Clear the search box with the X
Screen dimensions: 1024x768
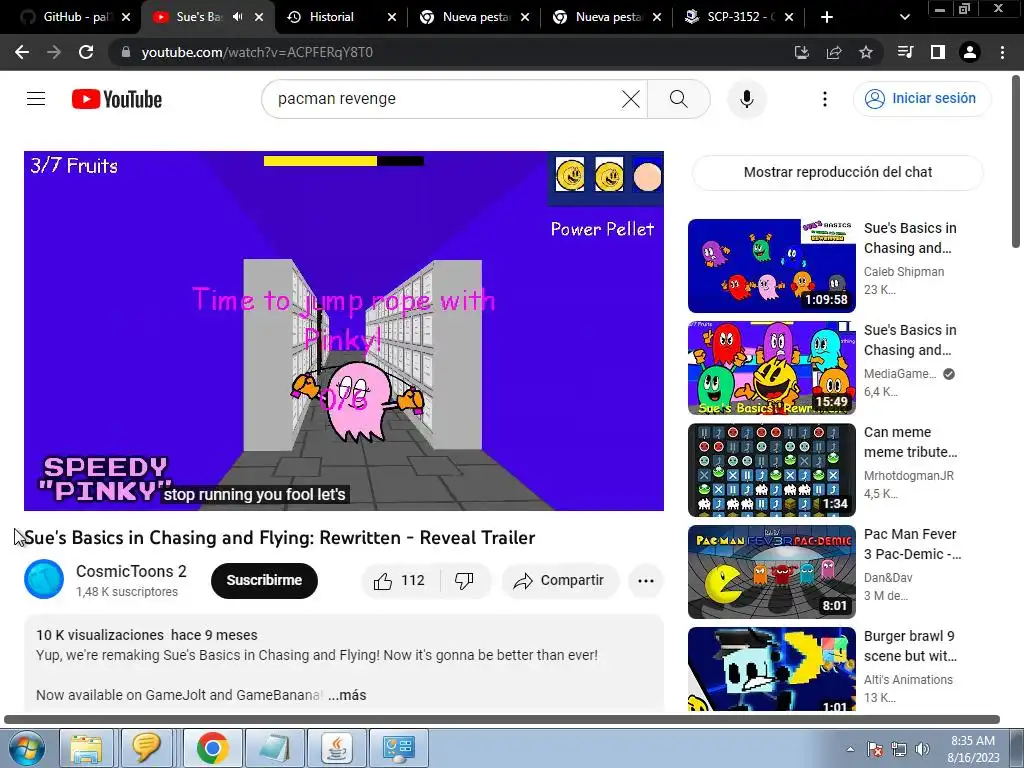(x=630, y=99)
